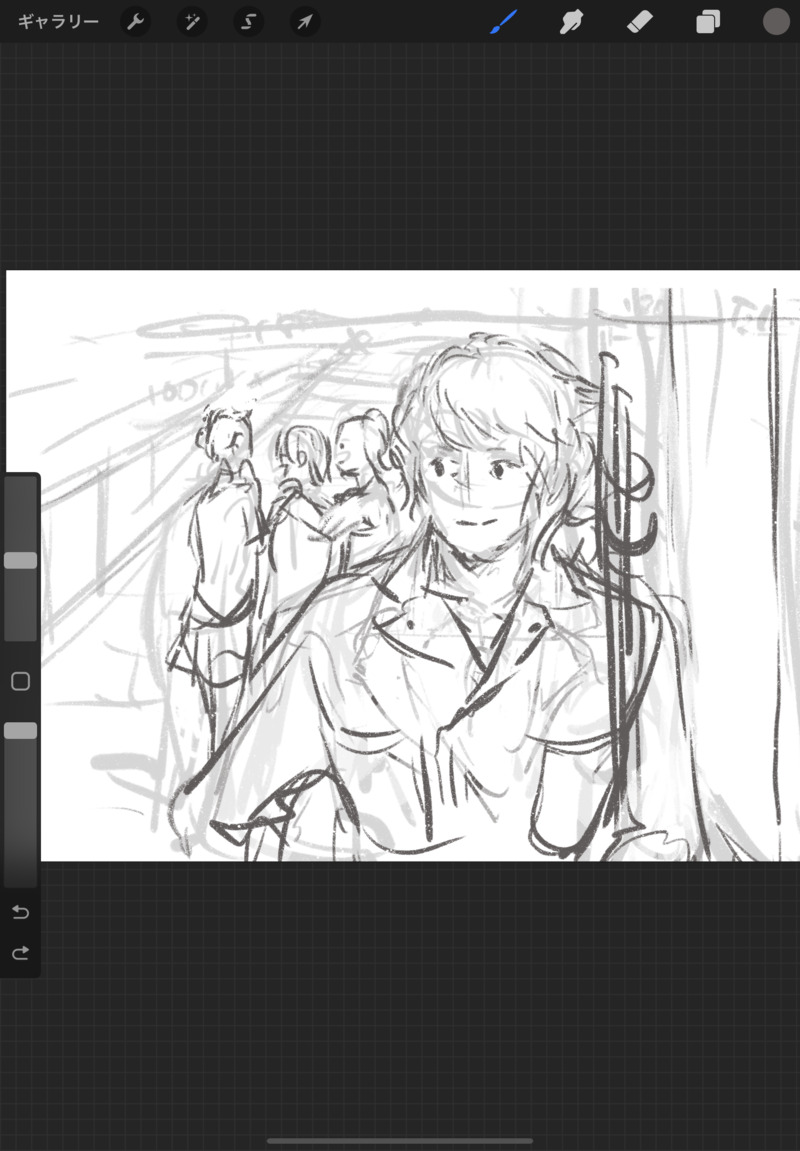Activate the Selection S-shaped tool
This screenshot has width=800, height=1151.
(x=248, y=22)
